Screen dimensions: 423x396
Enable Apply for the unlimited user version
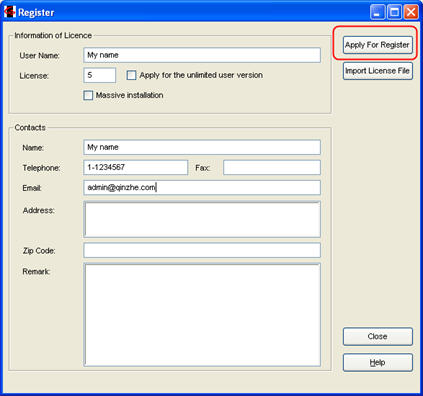pyautogui.click(x=131, y=75)
